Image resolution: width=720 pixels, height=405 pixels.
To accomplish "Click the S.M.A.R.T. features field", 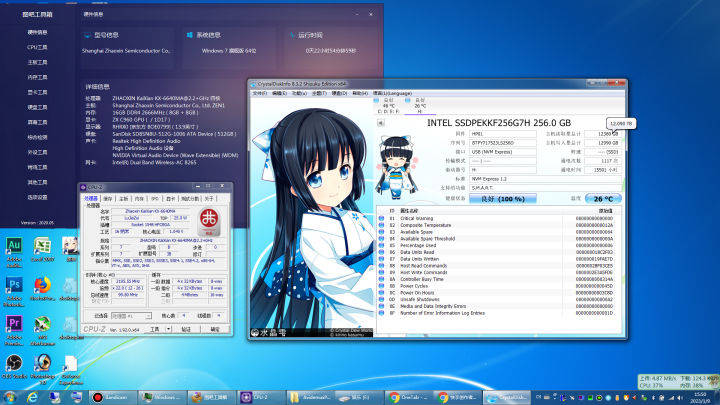I will [x=545, y=188].
